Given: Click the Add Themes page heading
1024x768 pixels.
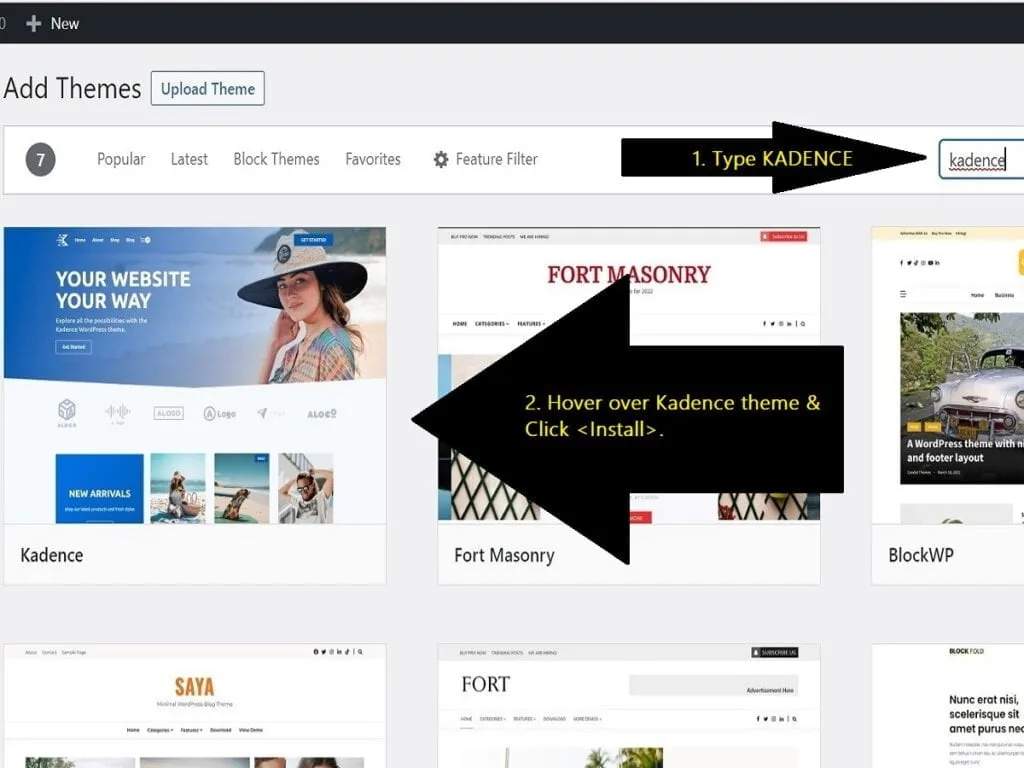Looking at the screenshot, I should click(72, 88).
